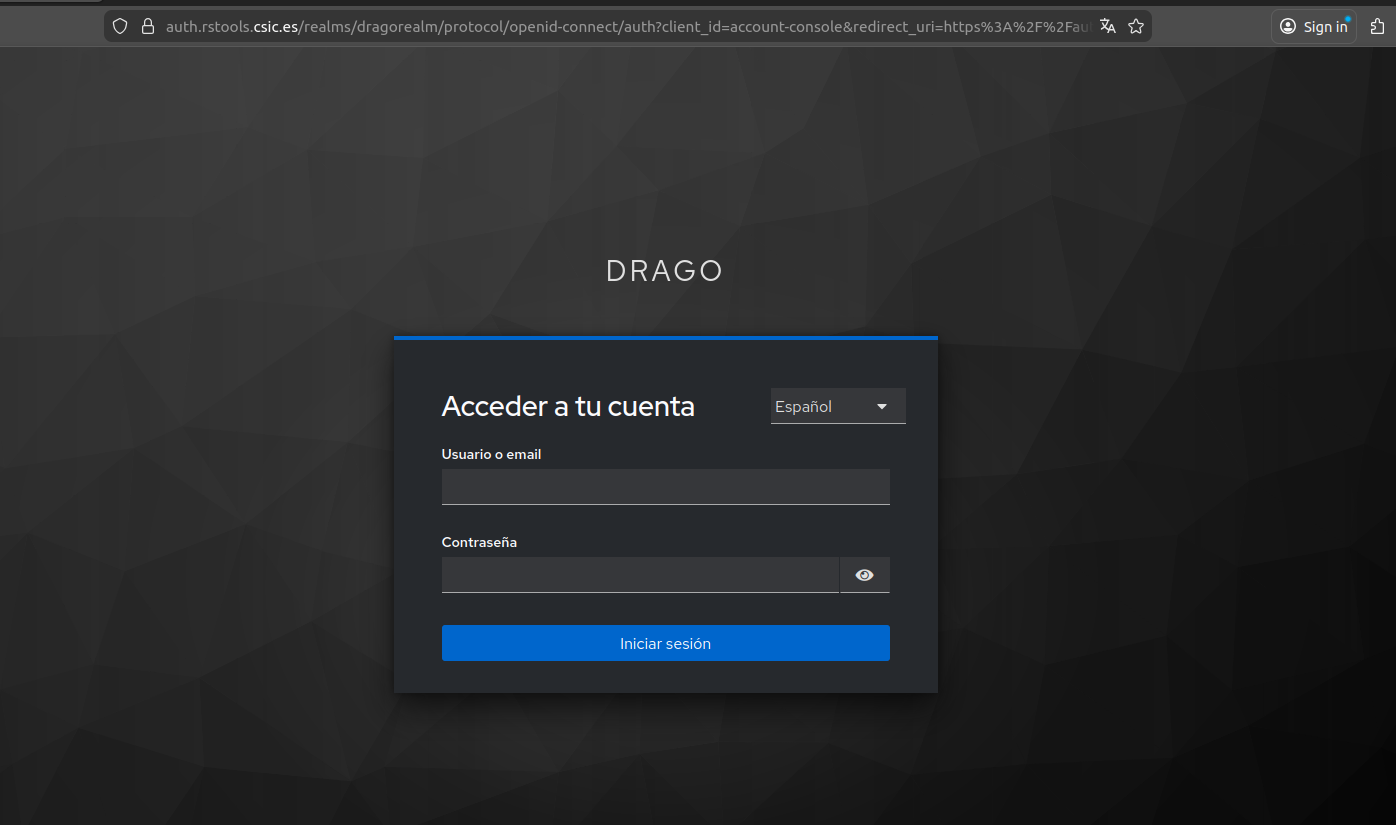Click the csic.es domain in address bar
Image resolution: width=1396 pixels, height=825 pixels.
point(276,26)
